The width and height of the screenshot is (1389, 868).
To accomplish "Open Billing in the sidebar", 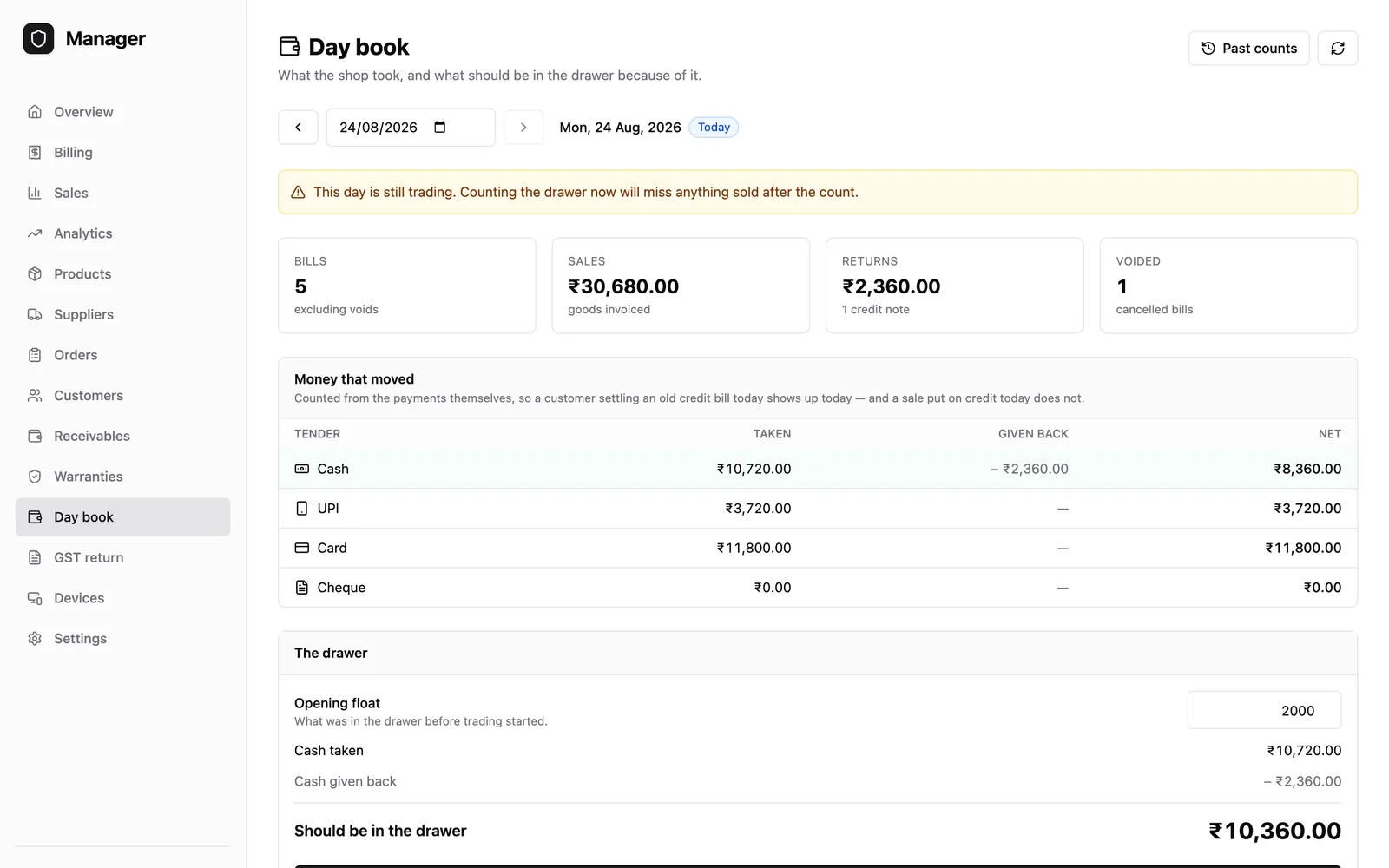I will pos(122,153).
